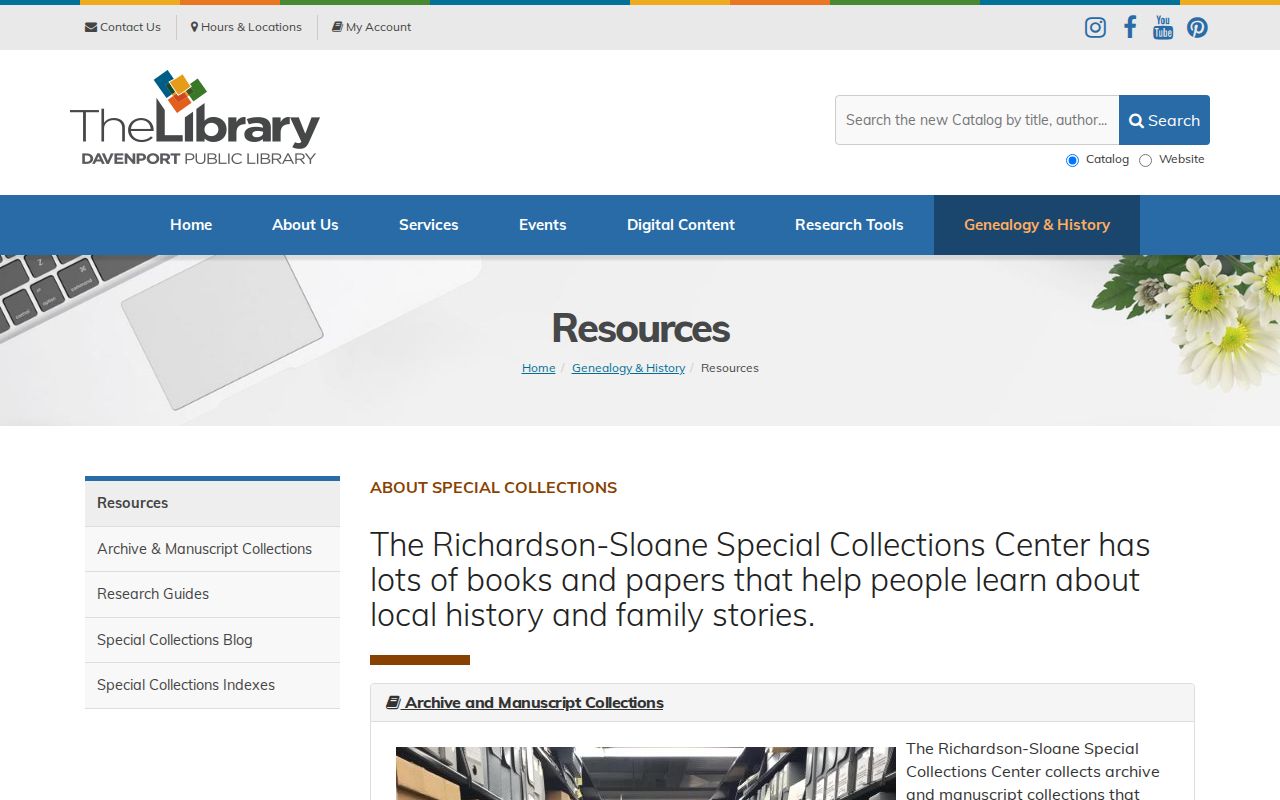Go to Genealogy & History breadcrumb link
Image resolution: width=1280 pixels, height=800 pixels.
[628, 368]
